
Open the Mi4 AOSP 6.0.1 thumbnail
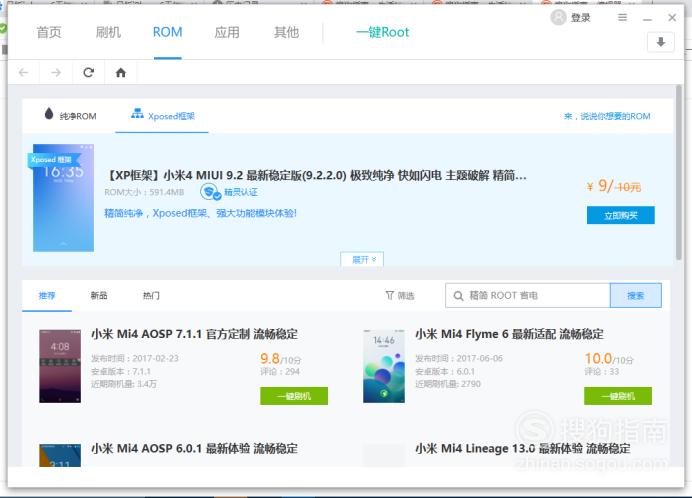click(60, 455)
